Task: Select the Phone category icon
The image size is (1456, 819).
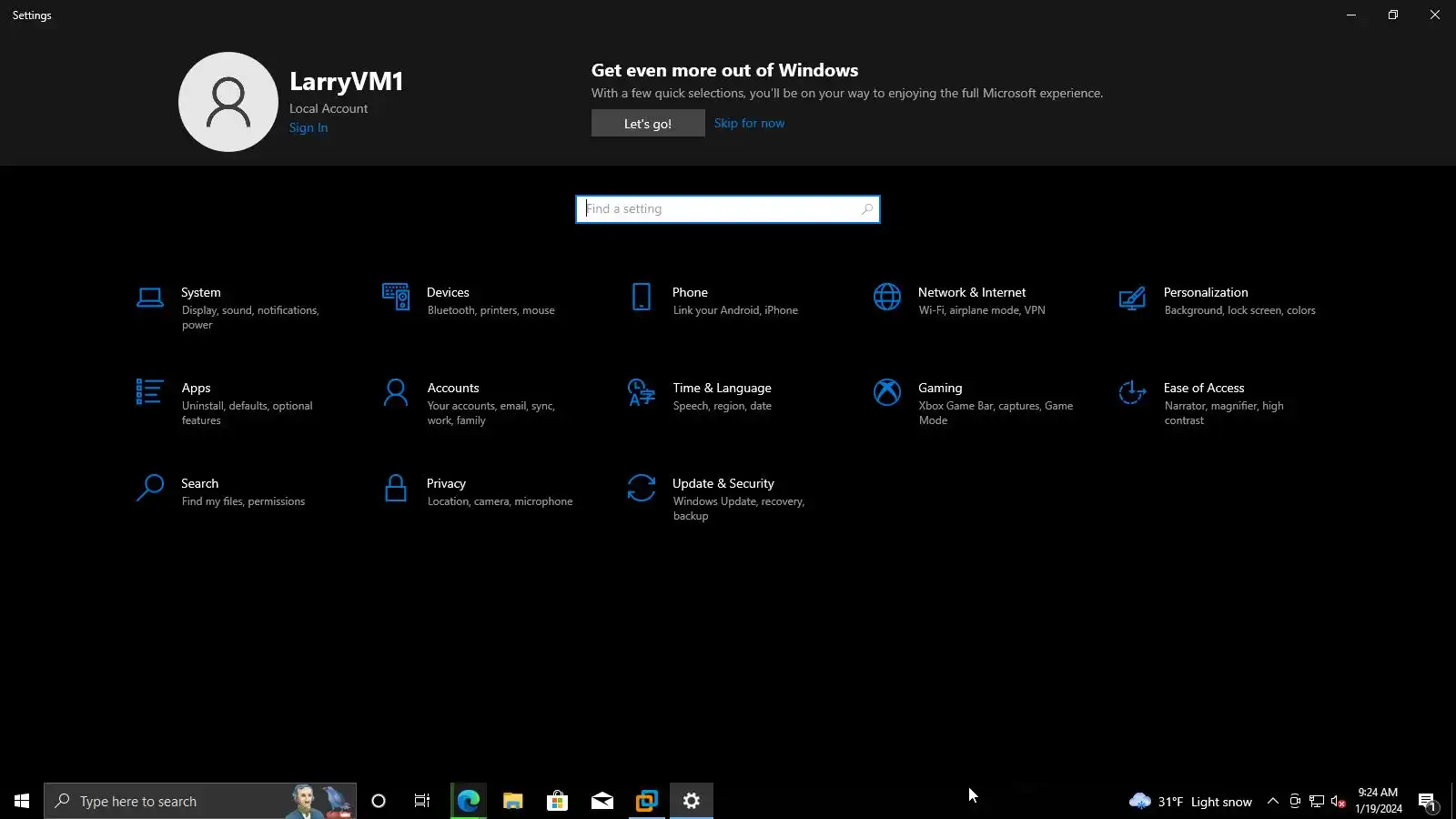Action: 642,297
